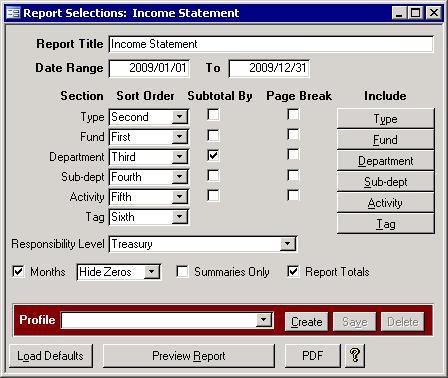Minimize the Report Selections window

tap(399, 13)
